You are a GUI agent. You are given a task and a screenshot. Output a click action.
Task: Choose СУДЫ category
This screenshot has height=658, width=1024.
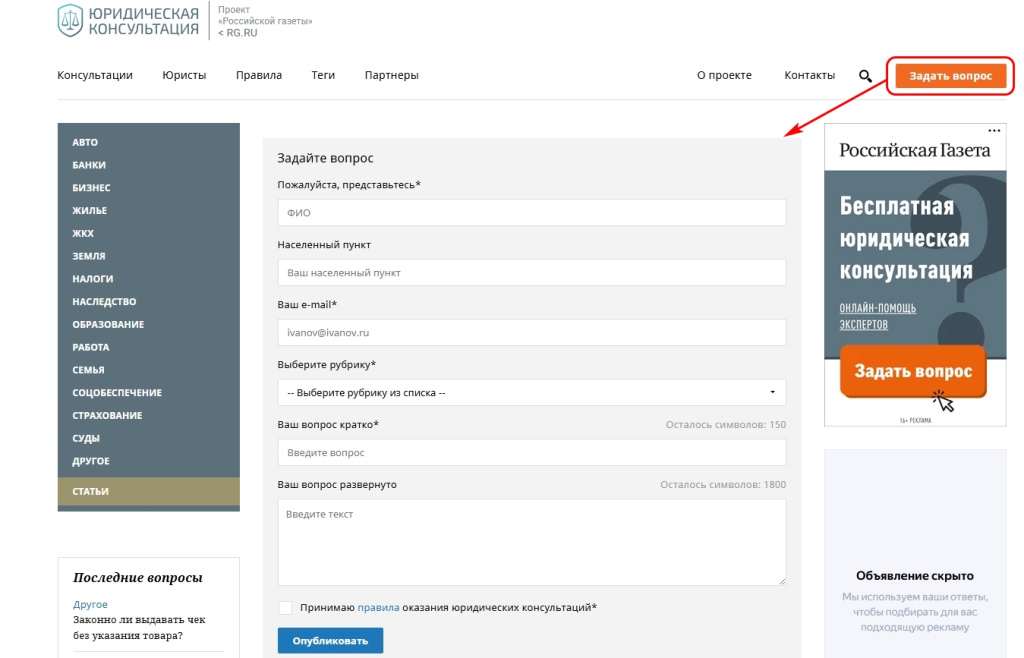coord(86,438)
